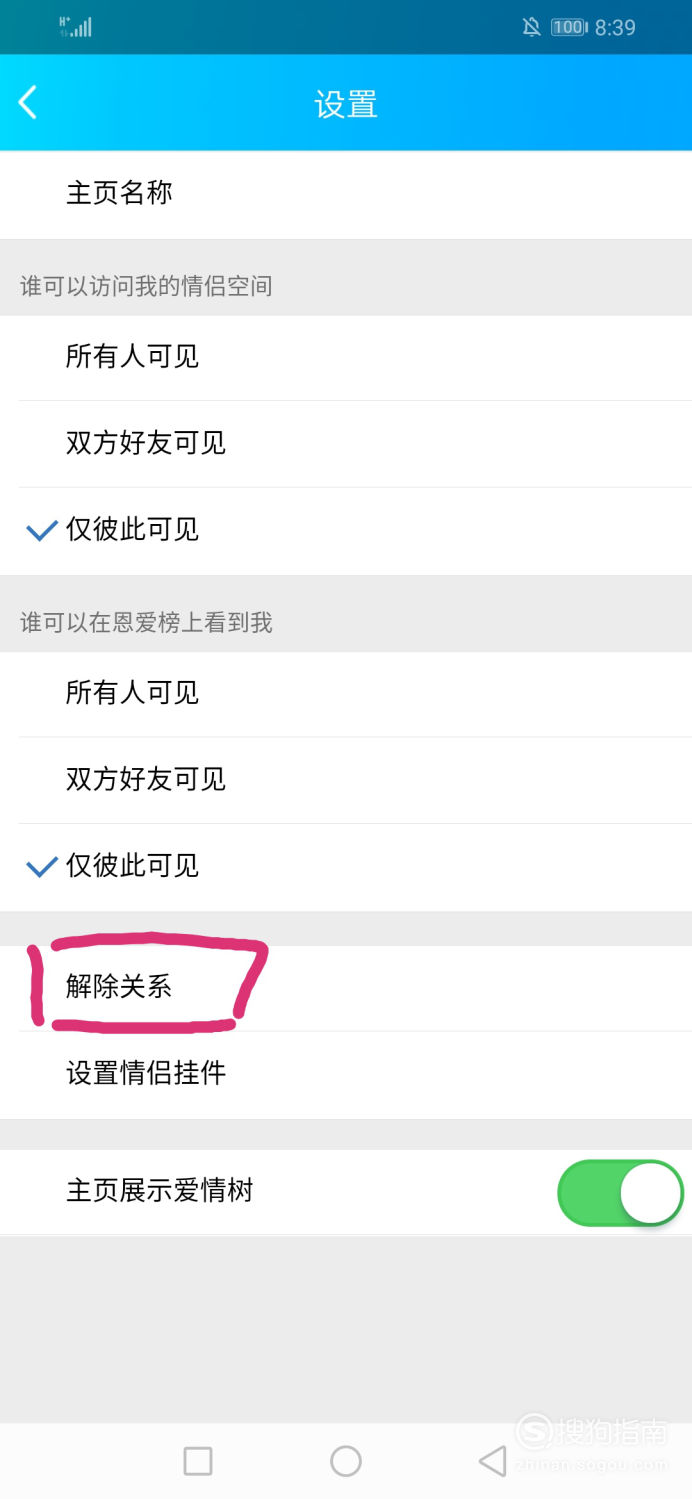Tap the signal strength bars icon
This screenshot has width=692, height=1499.
click(x=76, y=27)
